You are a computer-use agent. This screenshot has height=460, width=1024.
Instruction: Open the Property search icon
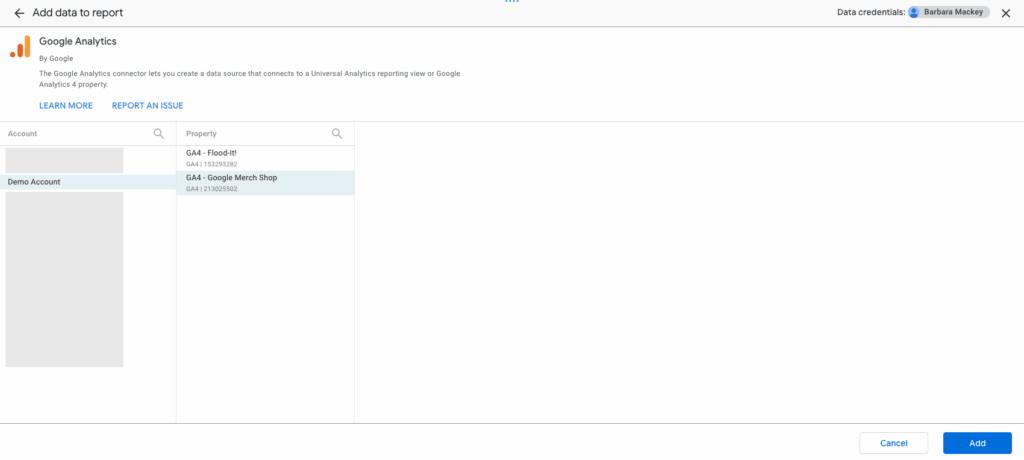pos(337,133)
